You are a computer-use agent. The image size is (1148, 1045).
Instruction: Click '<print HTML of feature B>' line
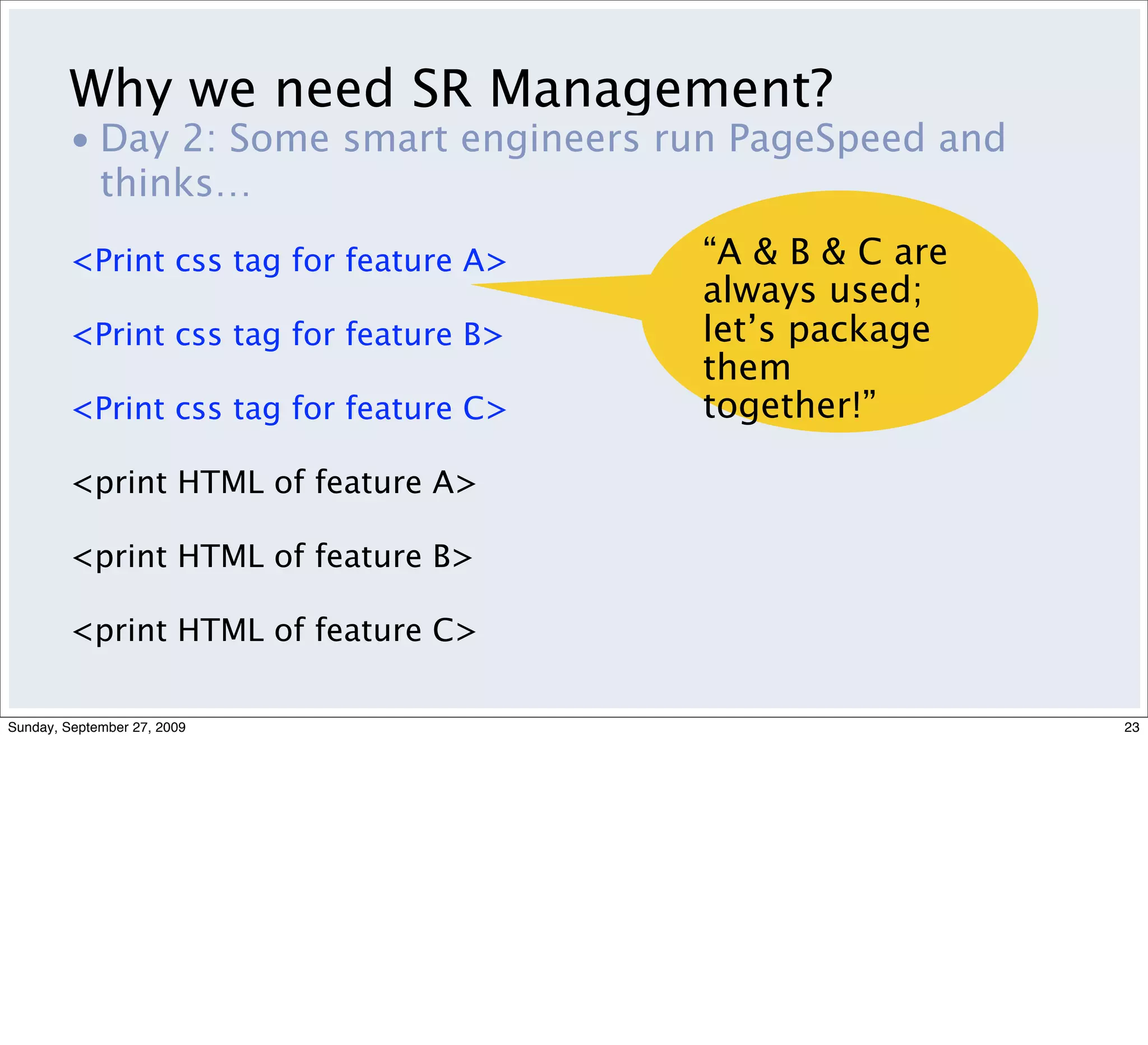click(272, 557)
